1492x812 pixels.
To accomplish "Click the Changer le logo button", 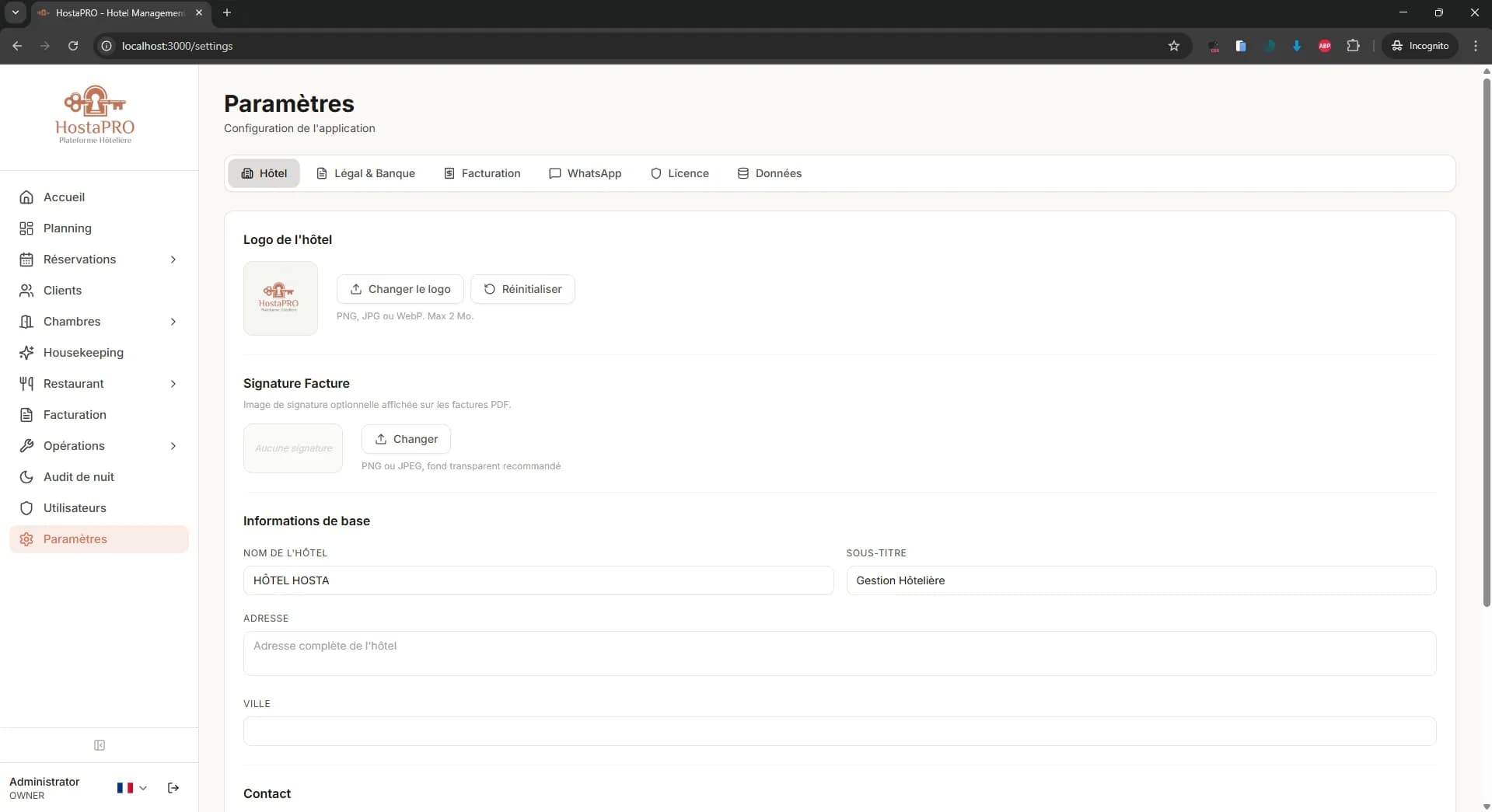I will pos(400,289).
